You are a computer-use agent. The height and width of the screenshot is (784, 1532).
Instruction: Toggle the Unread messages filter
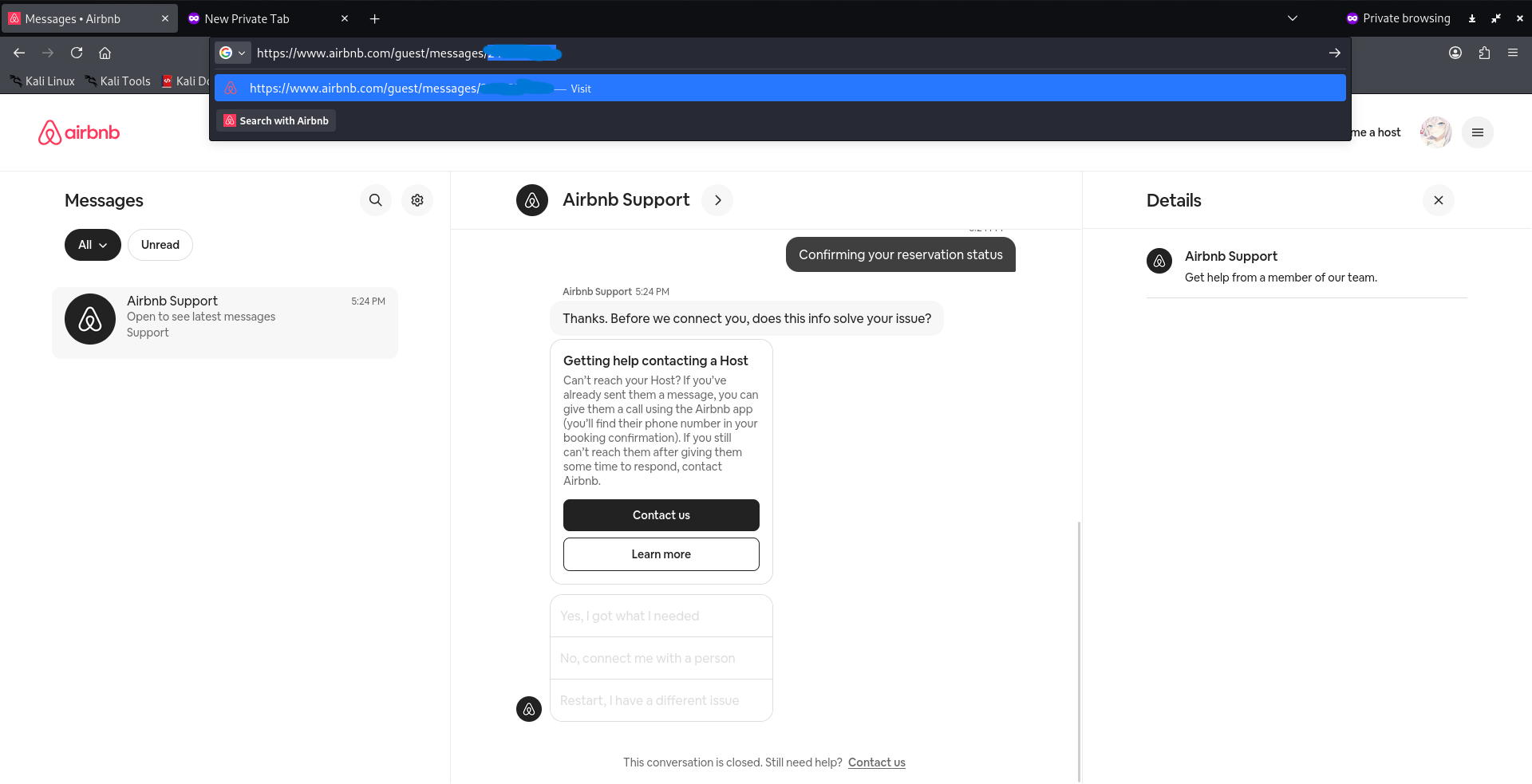point(160,245)
